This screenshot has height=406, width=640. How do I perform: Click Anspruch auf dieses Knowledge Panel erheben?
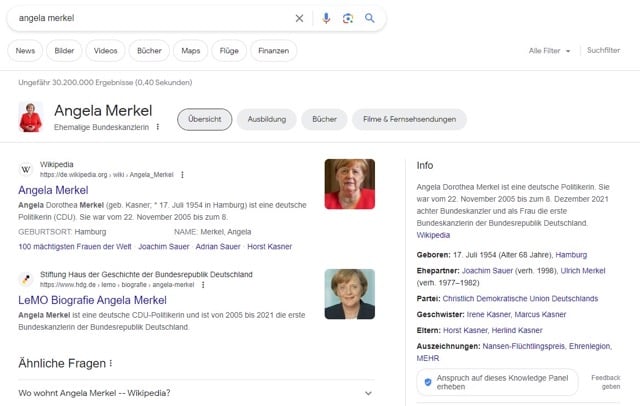click(x=497, y=382)
